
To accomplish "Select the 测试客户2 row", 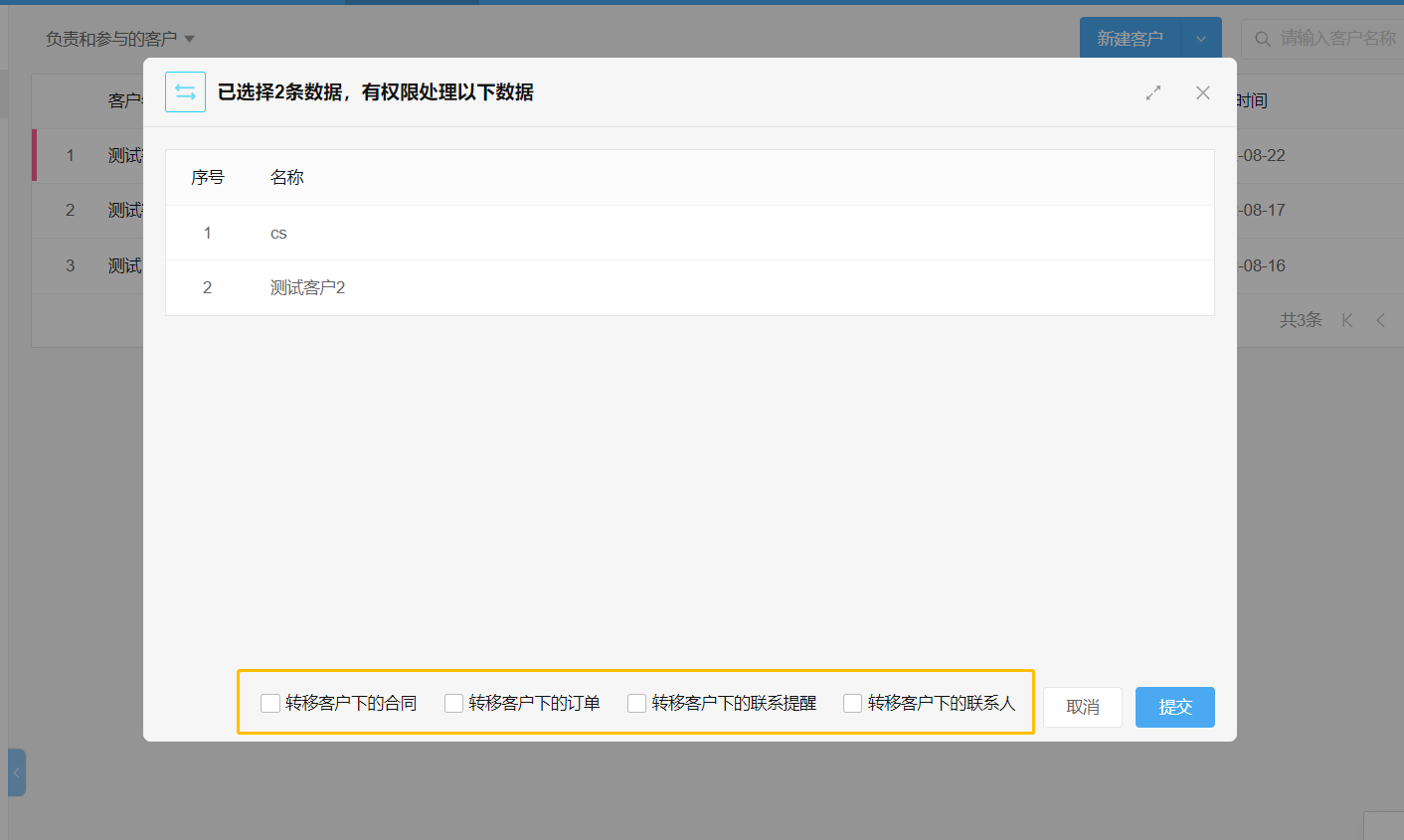I will [307, 288].
